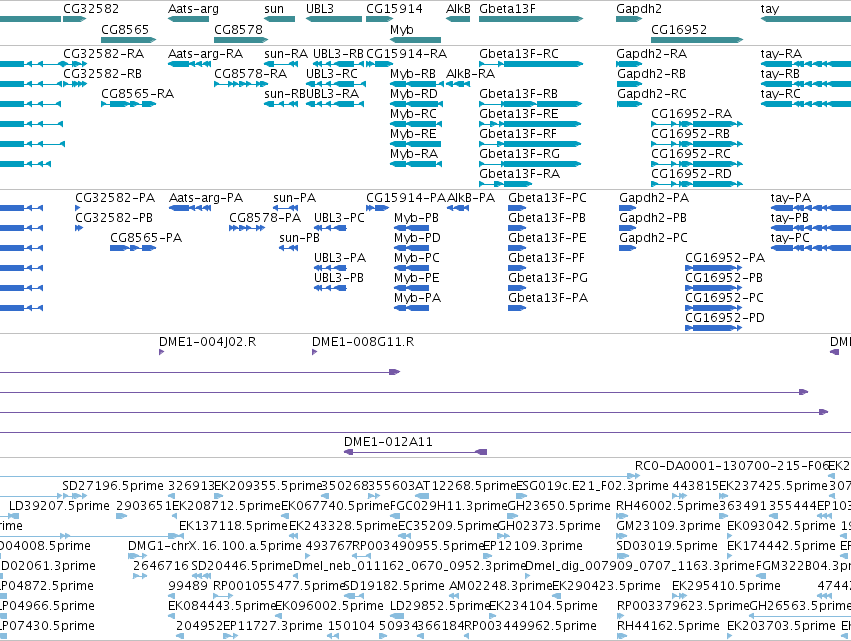Select EST RH44162.5prime
This screenshot has height=641, width=851.
click(x=622, y=636)
